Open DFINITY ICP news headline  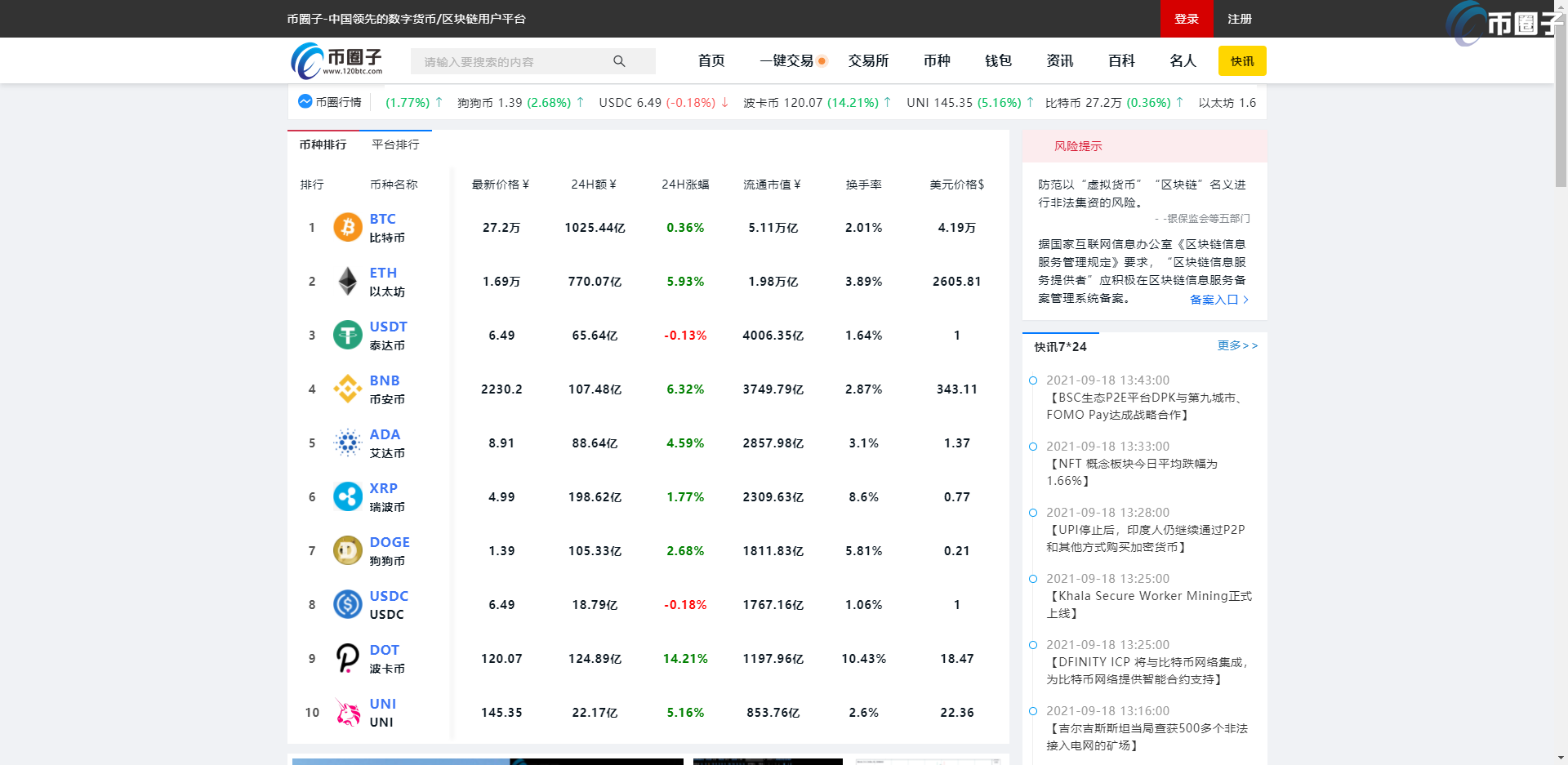1147,670
